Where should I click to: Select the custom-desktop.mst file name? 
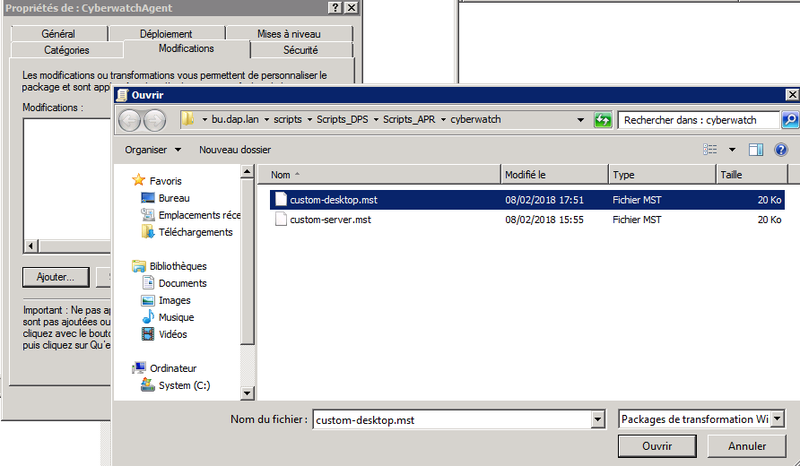click(x=334, y=200)
